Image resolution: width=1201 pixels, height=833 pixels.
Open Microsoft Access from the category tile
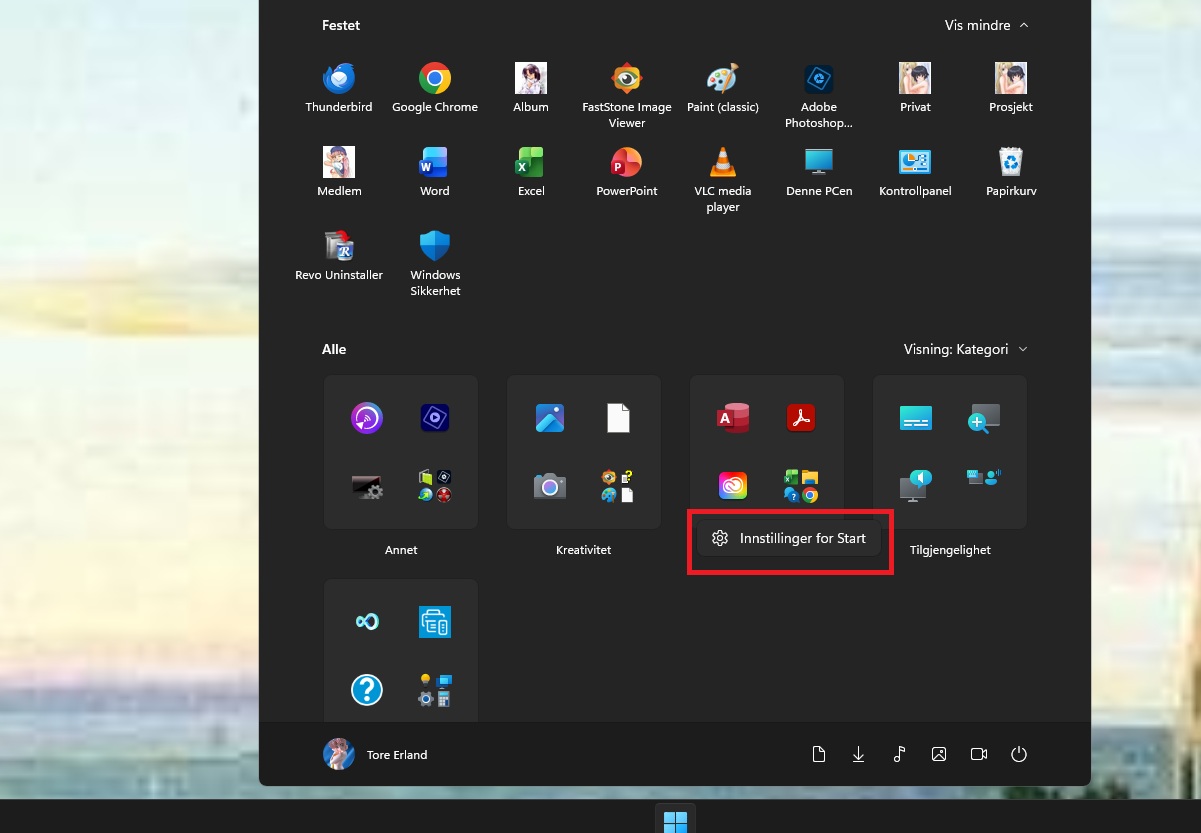click(733, 417)
